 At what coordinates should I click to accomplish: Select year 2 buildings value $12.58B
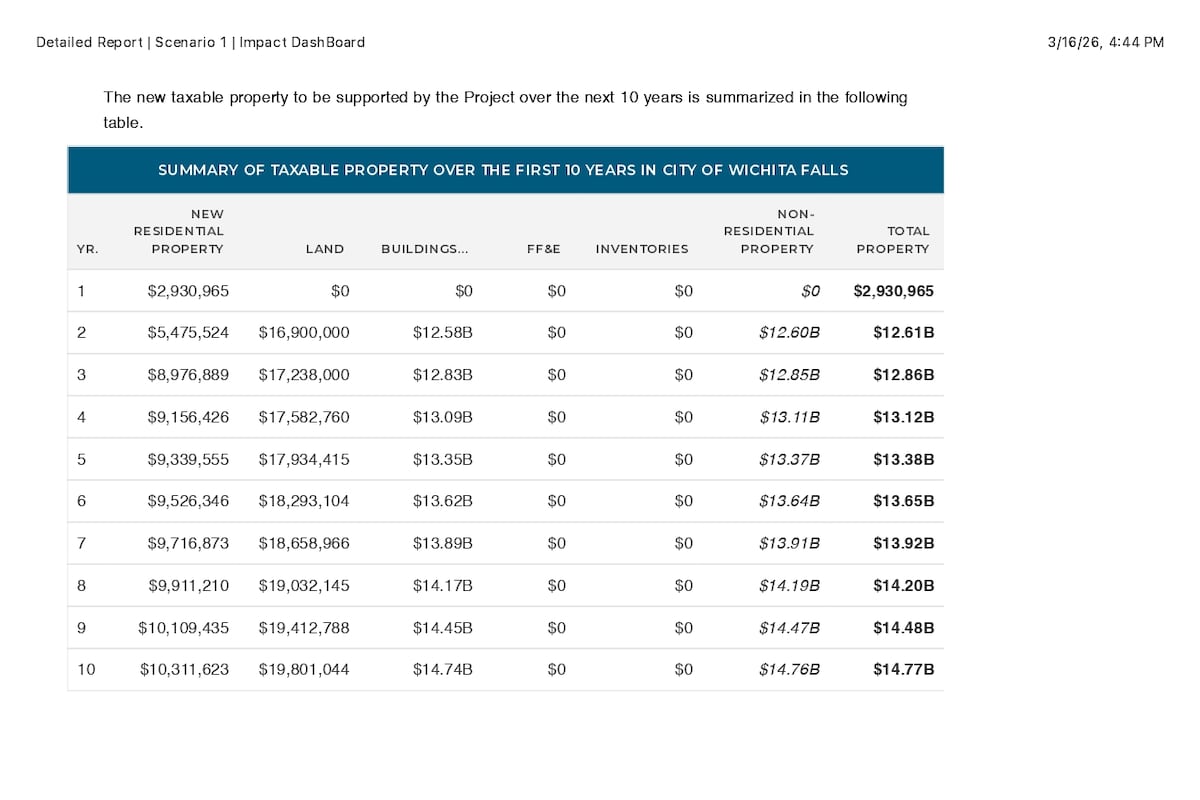tap(443, 333)
